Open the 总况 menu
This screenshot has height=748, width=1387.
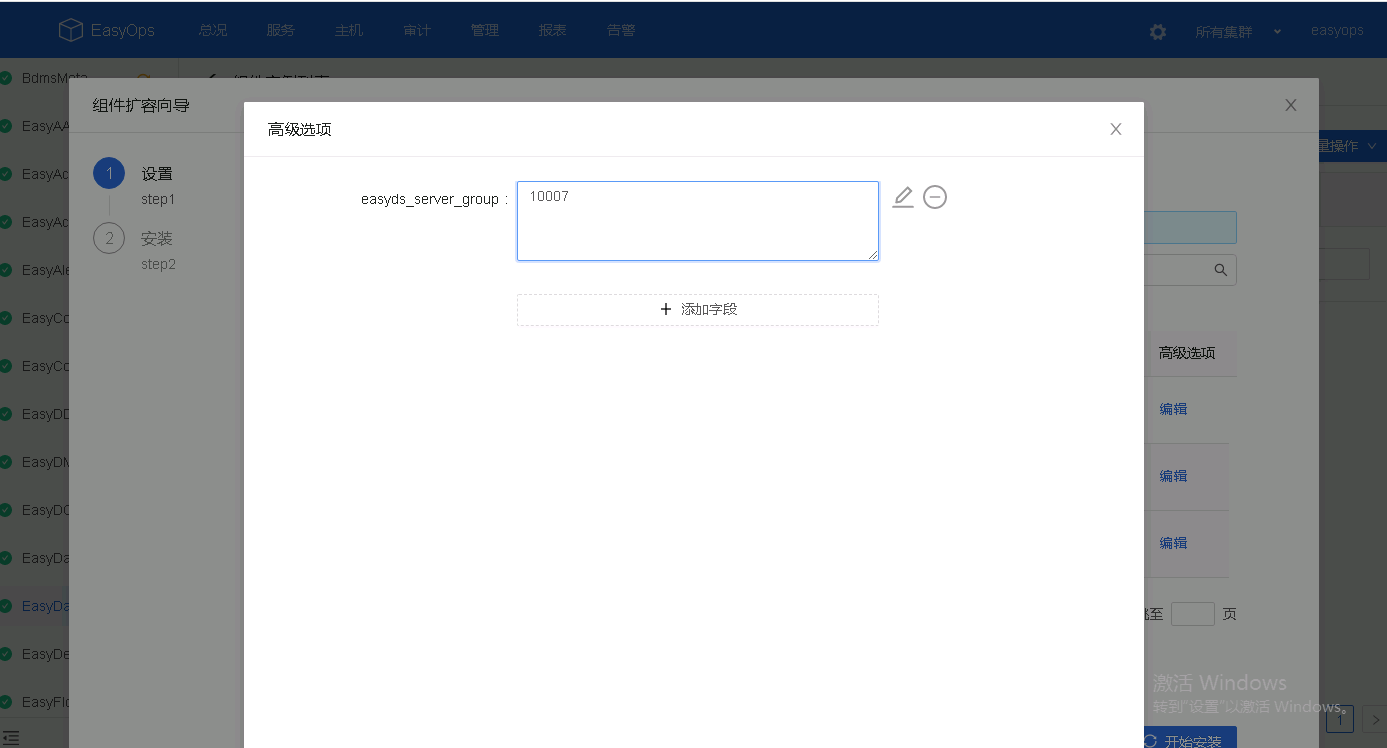[x=213, y=30]
